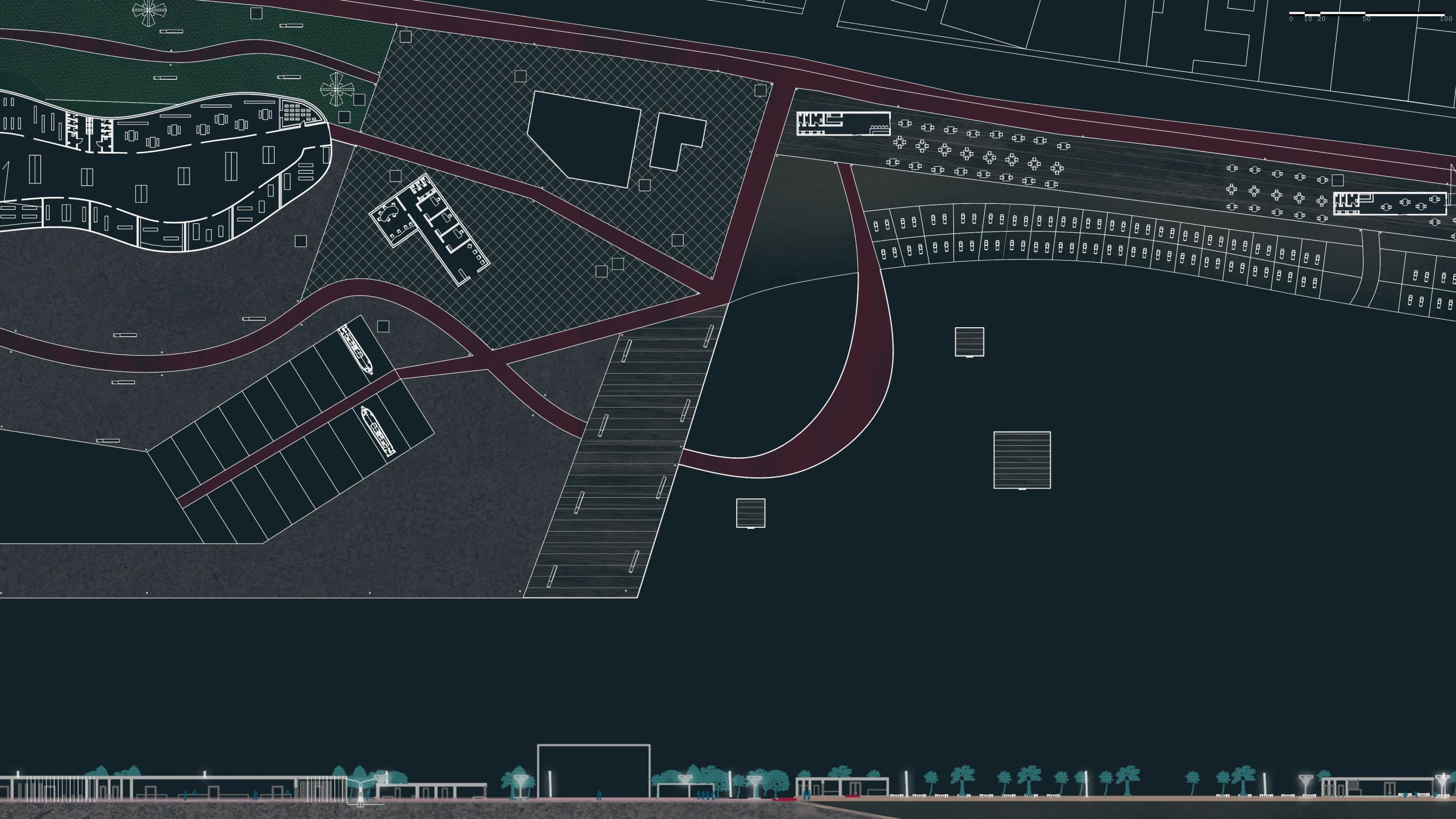
Task: Click the '100' label on the scale bar
Action: (x=1445, y=19)
